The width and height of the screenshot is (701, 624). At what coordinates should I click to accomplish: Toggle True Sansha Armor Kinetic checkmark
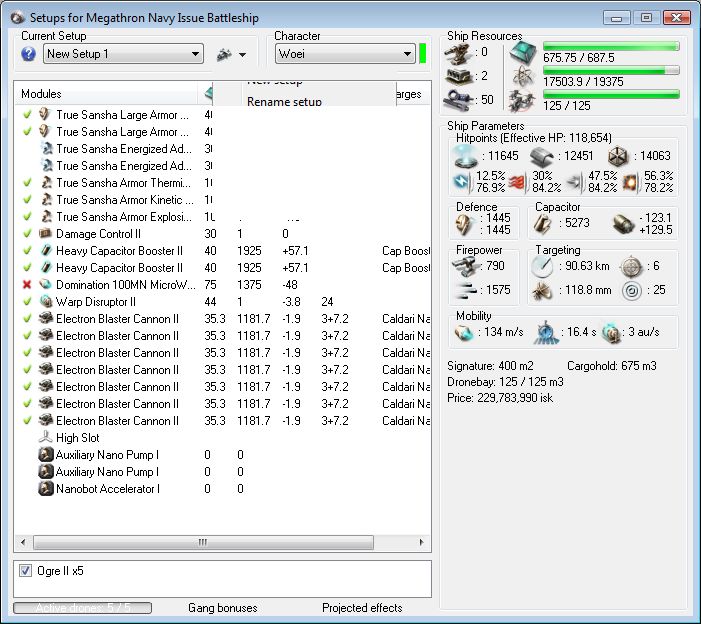[x=27, y=199]
